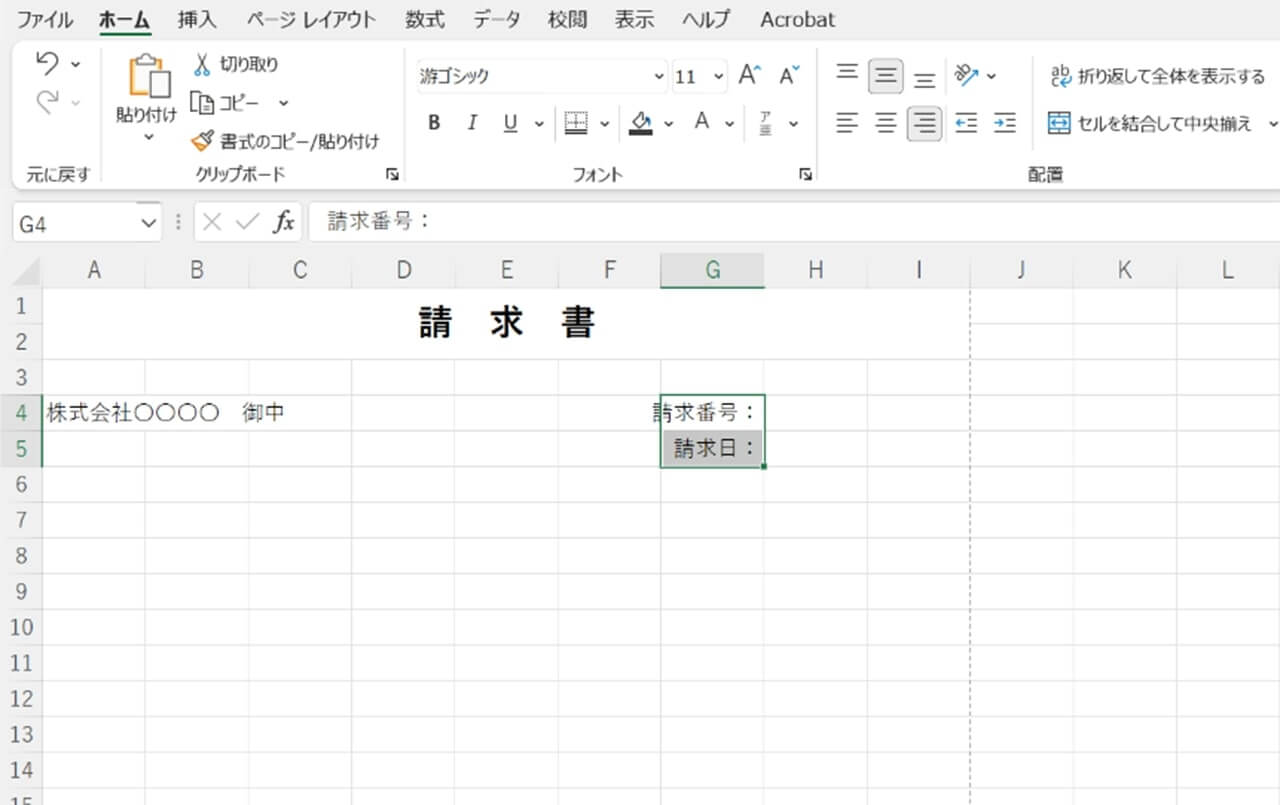Switch to the 校閲 tab

[x=567, y=19]
